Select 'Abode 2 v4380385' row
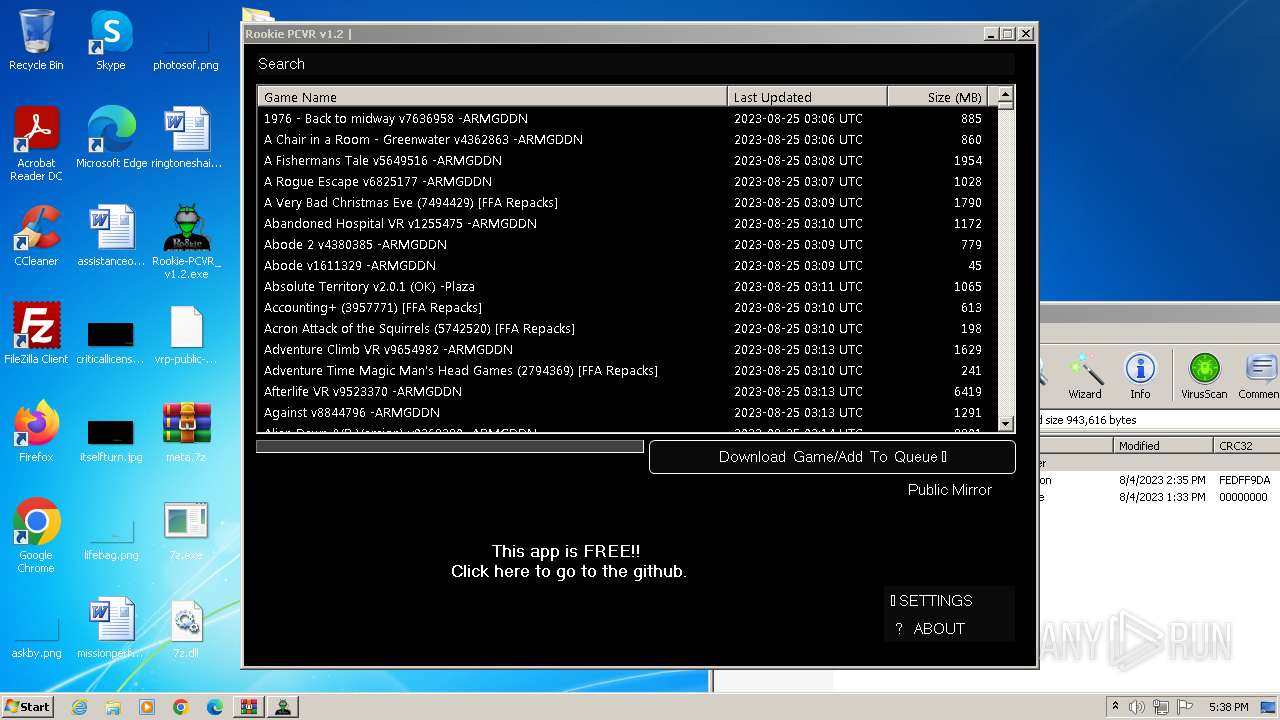 (627, 244)
